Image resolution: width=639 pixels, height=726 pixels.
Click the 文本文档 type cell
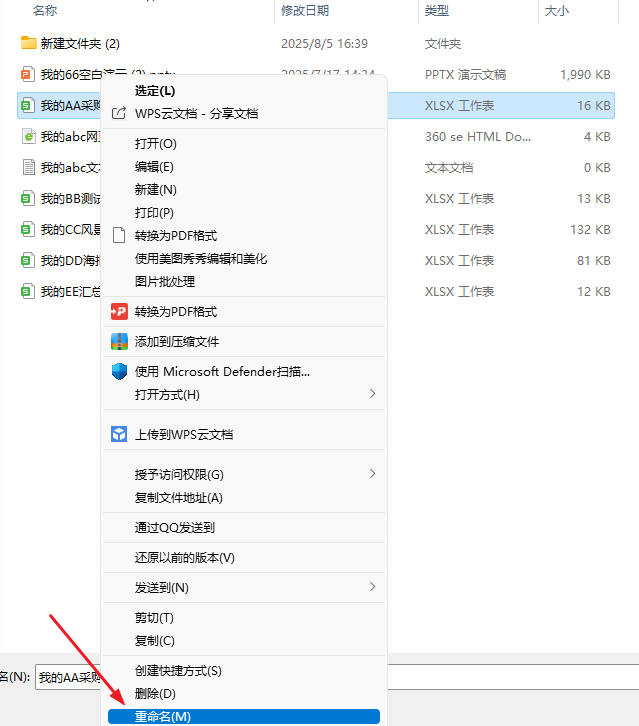(449, 168)
